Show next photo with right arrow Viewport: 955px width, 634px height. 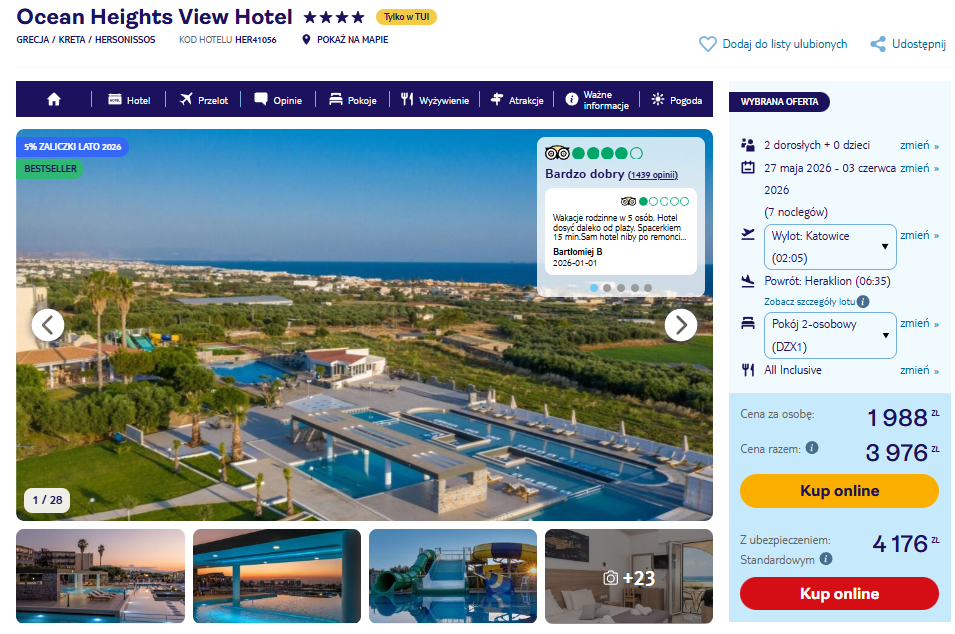[x=680, y=325]
